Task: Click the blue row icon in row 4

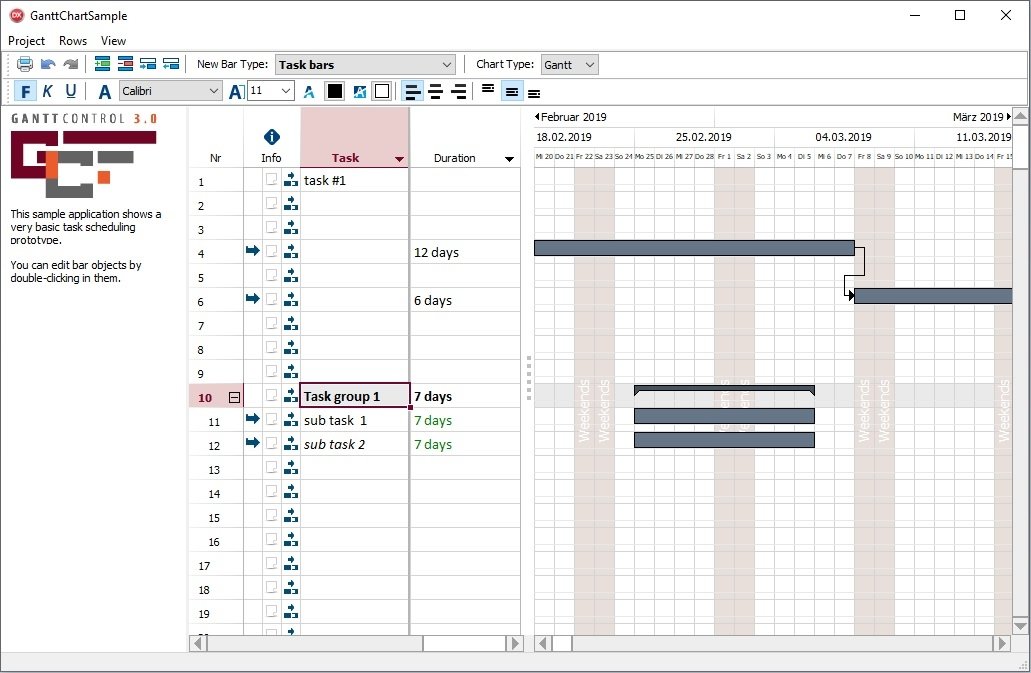Action: pyautogui.click(x=291, y=252)
